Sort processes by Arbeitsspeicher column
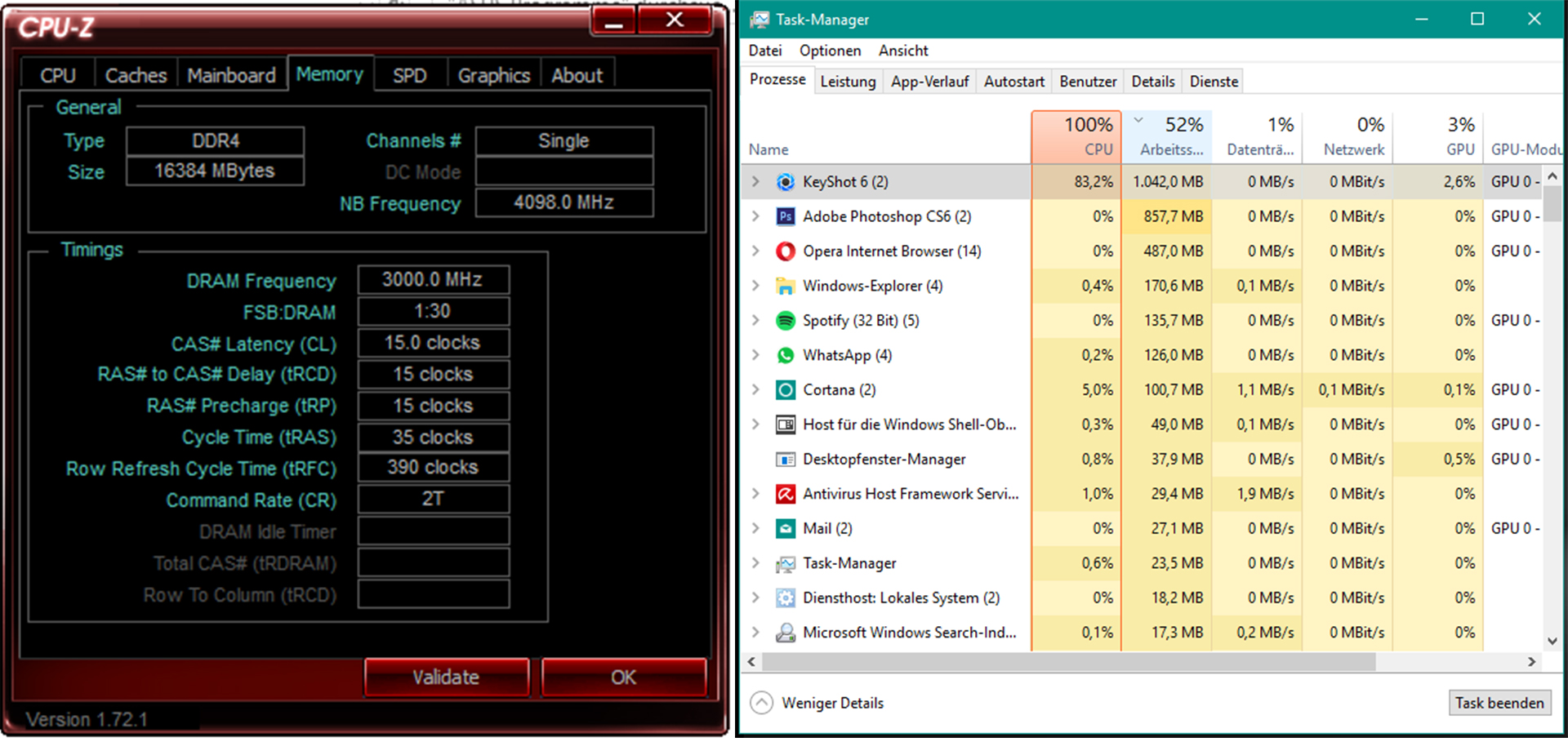This screenshot has height=742, width=1568. (x=1167, y=136)
